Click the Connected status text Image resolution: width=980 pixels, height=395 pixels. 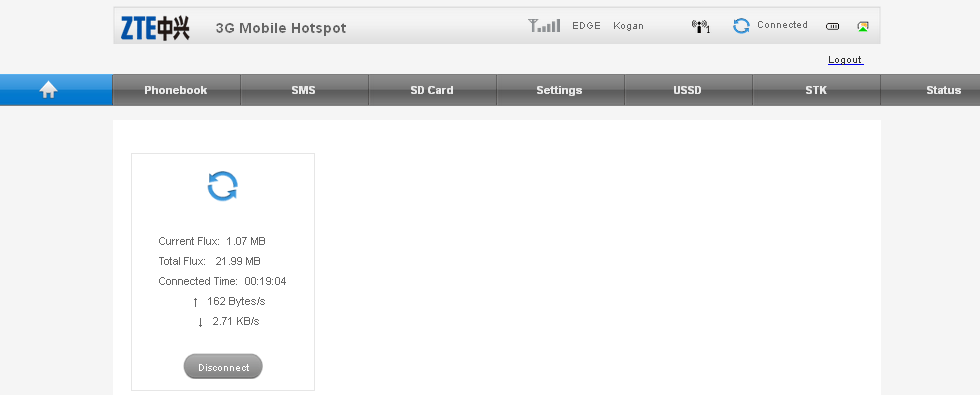pyautogui.click(x=782, y=25)
